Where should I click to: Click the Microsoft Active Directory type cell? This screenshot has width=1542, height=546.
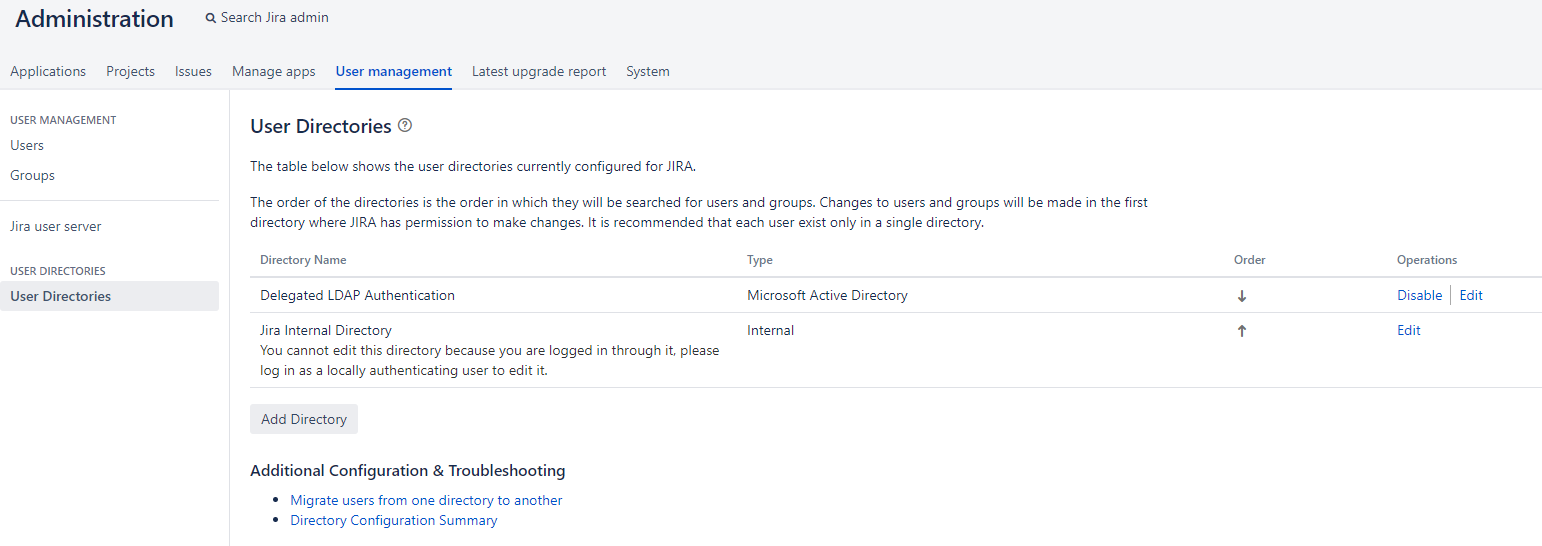[827, 295]
